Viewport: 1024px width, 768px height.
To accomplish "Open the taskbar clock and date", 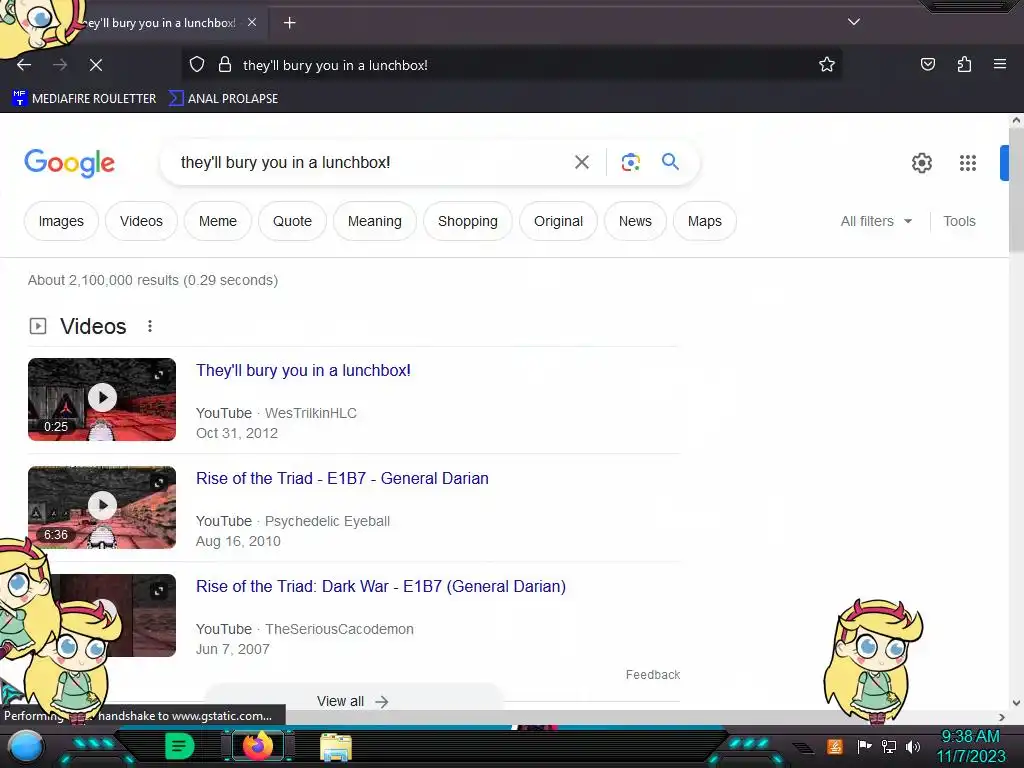I will point(970,746).
